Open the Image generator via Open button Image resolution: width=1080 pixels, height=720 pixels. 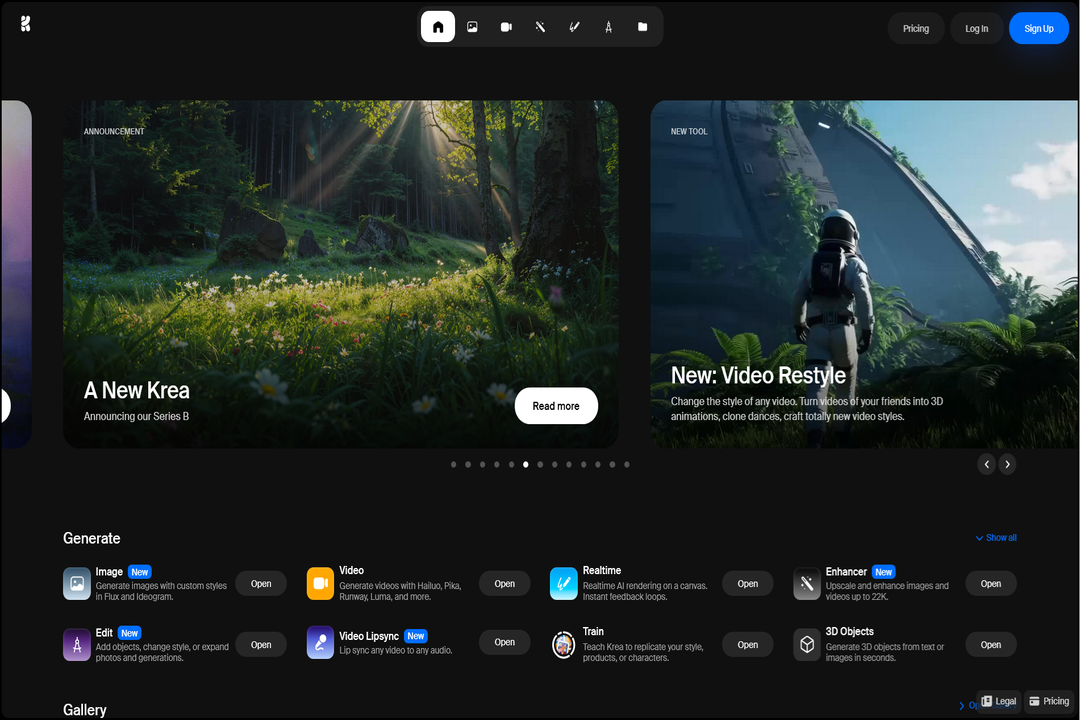coord(261,584)
